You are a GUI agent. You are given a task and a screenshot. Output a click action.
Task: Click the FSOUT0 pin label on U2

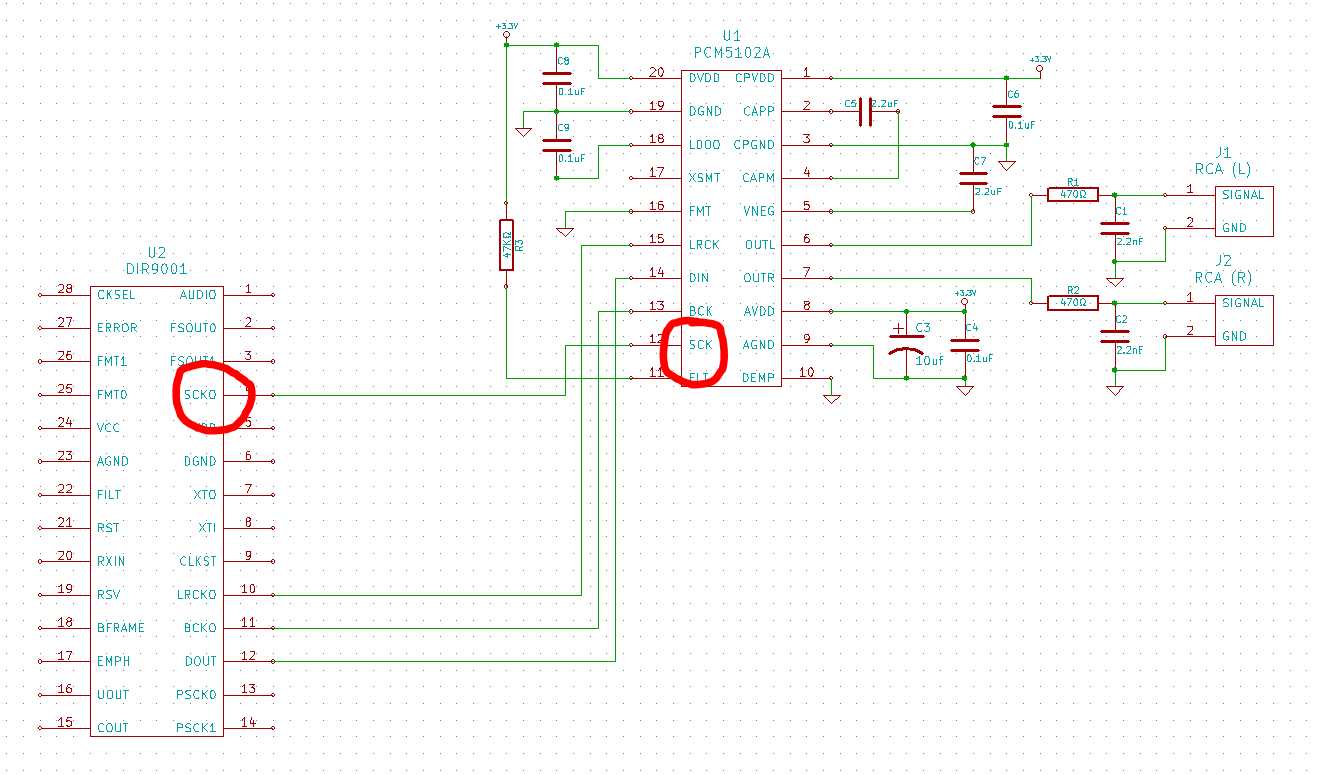pos(194,328)
